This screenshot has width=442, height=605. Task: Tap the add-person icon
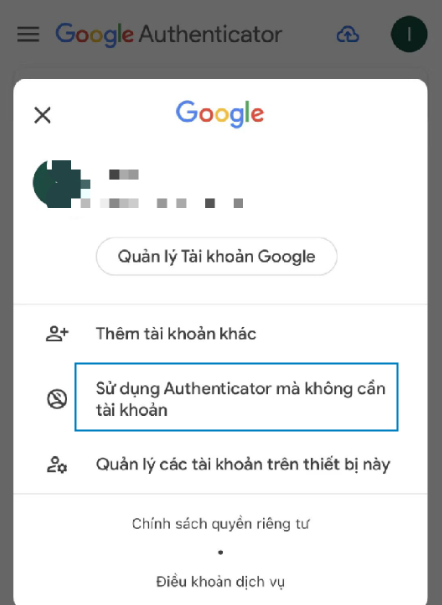coord(57,334)
